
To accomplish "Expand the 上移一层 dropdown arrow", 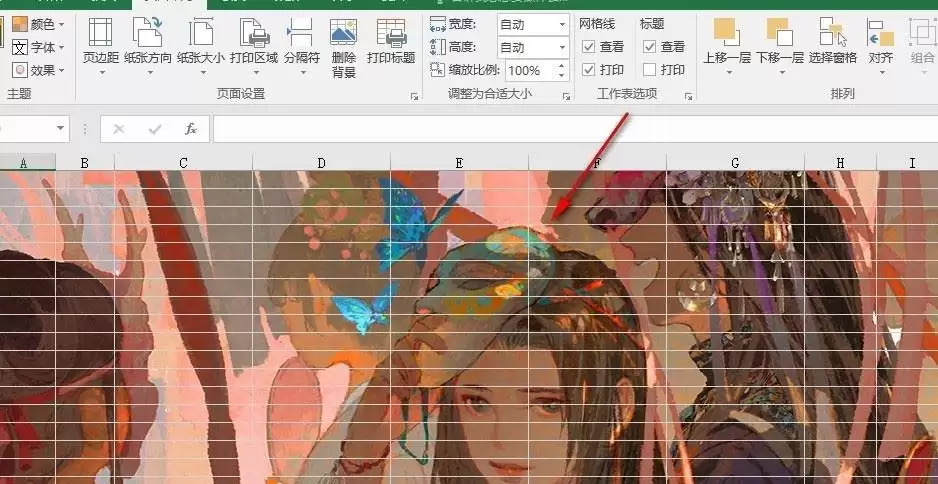I will coord(728,73).
